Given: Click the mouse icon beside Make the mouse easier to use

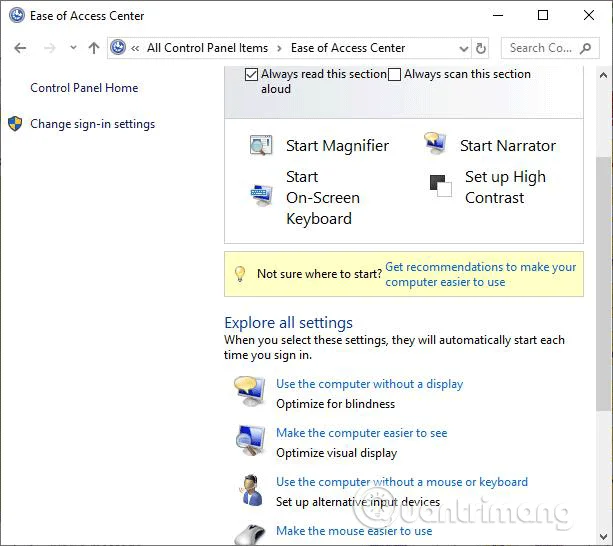Looking at the screenshot, I should click(x=250, y=535).
